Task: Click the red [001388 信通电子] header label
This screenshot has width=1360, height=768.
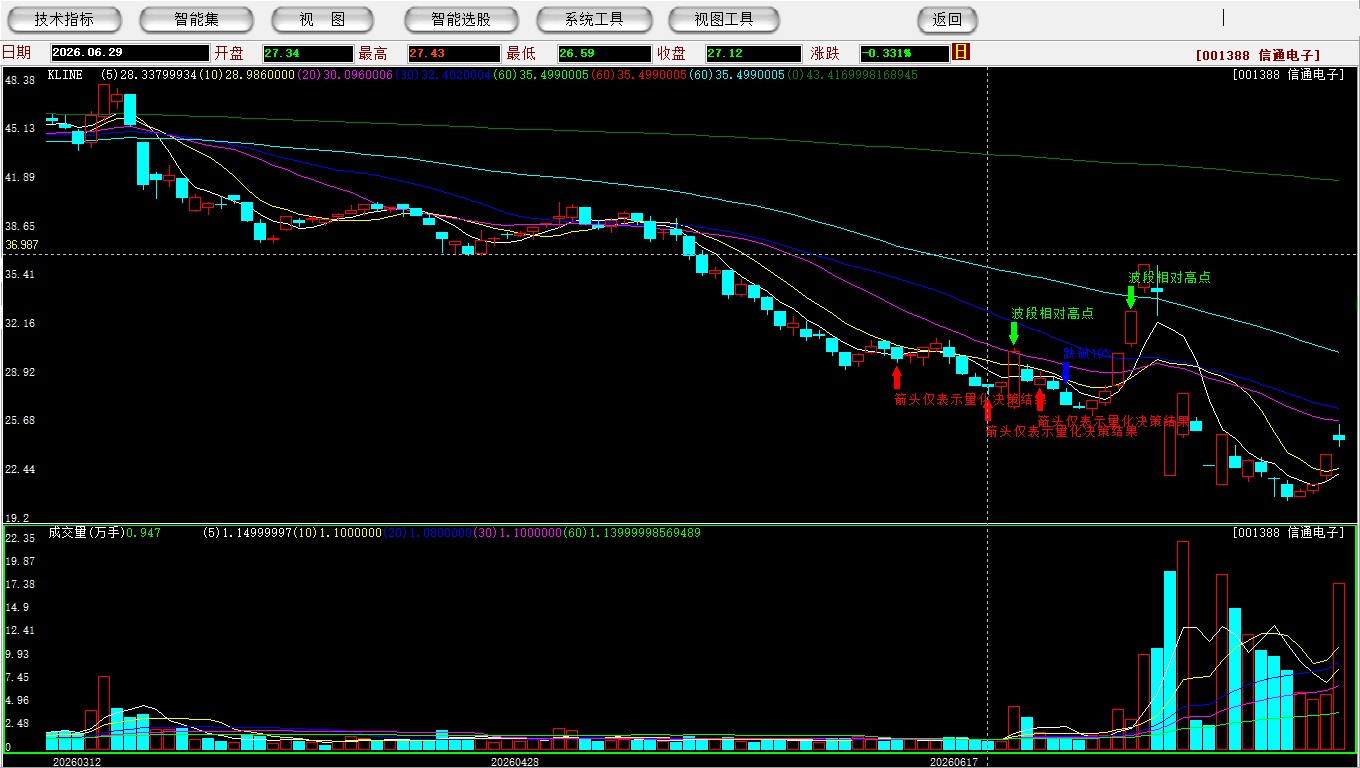Action: point(1257,56)
